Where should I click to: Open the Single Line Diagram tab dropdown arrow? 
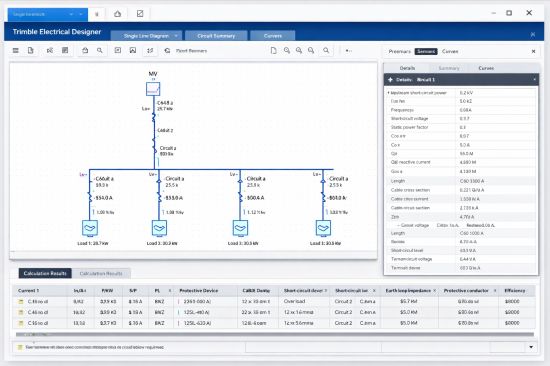(176, 35)
